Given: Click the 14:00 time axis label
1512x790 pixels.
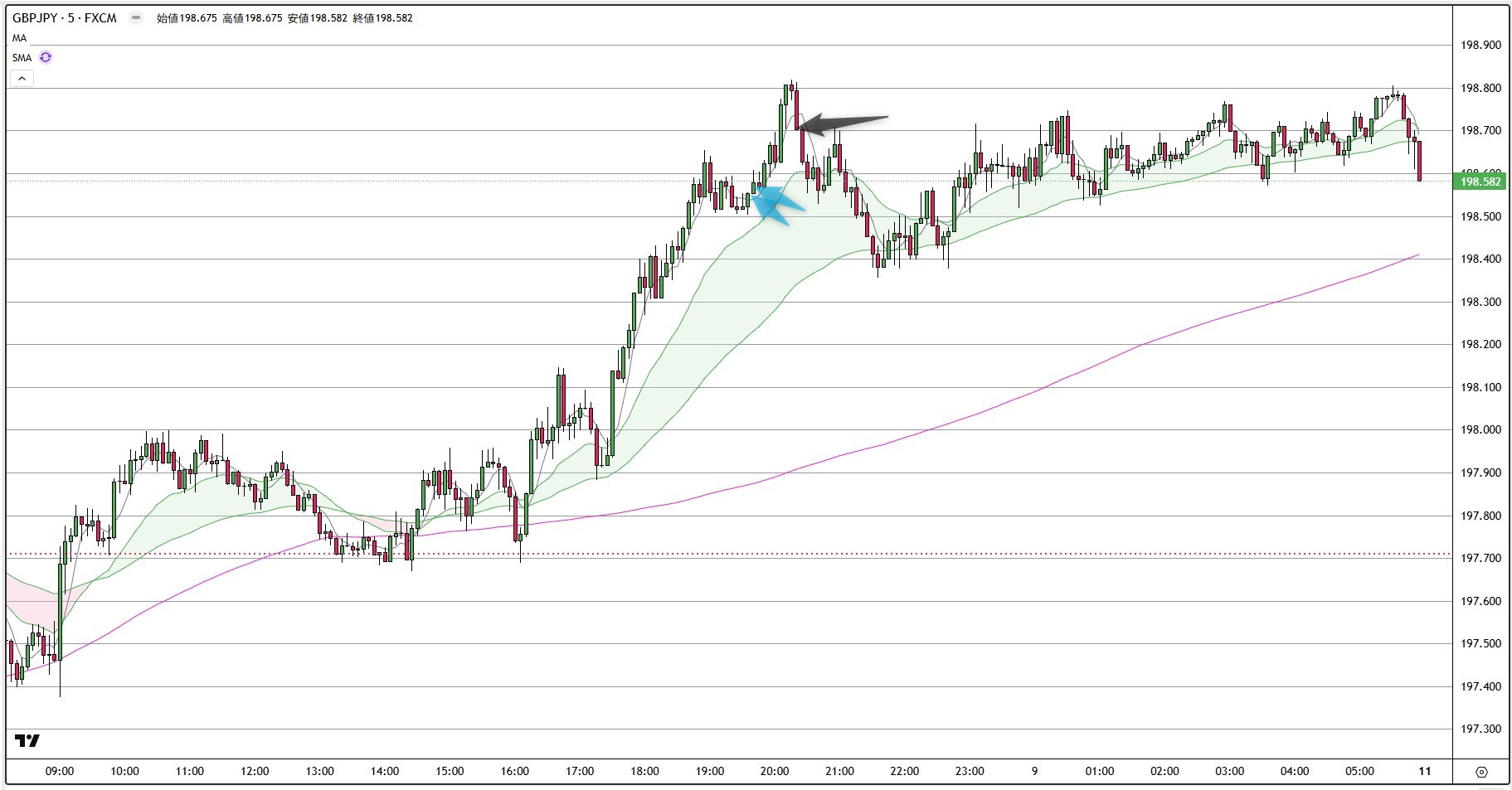Looking at the screenshot, I should coord(385,771).
